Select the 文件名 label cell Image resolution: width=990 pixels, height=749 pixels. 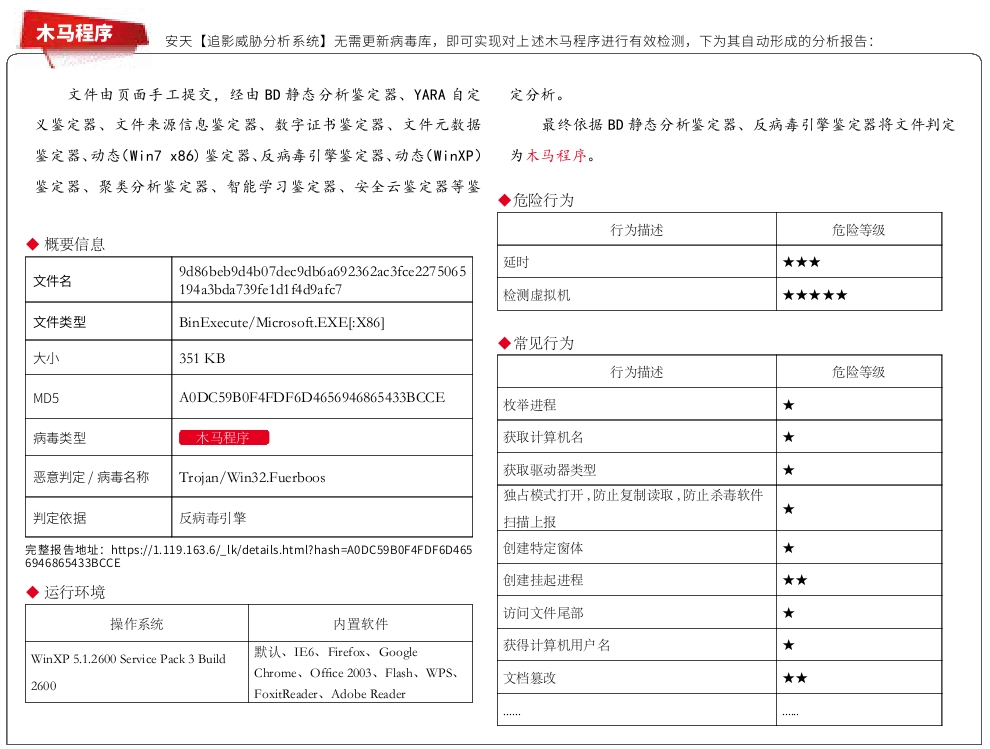pyautogui.click(x=98, y=280)
